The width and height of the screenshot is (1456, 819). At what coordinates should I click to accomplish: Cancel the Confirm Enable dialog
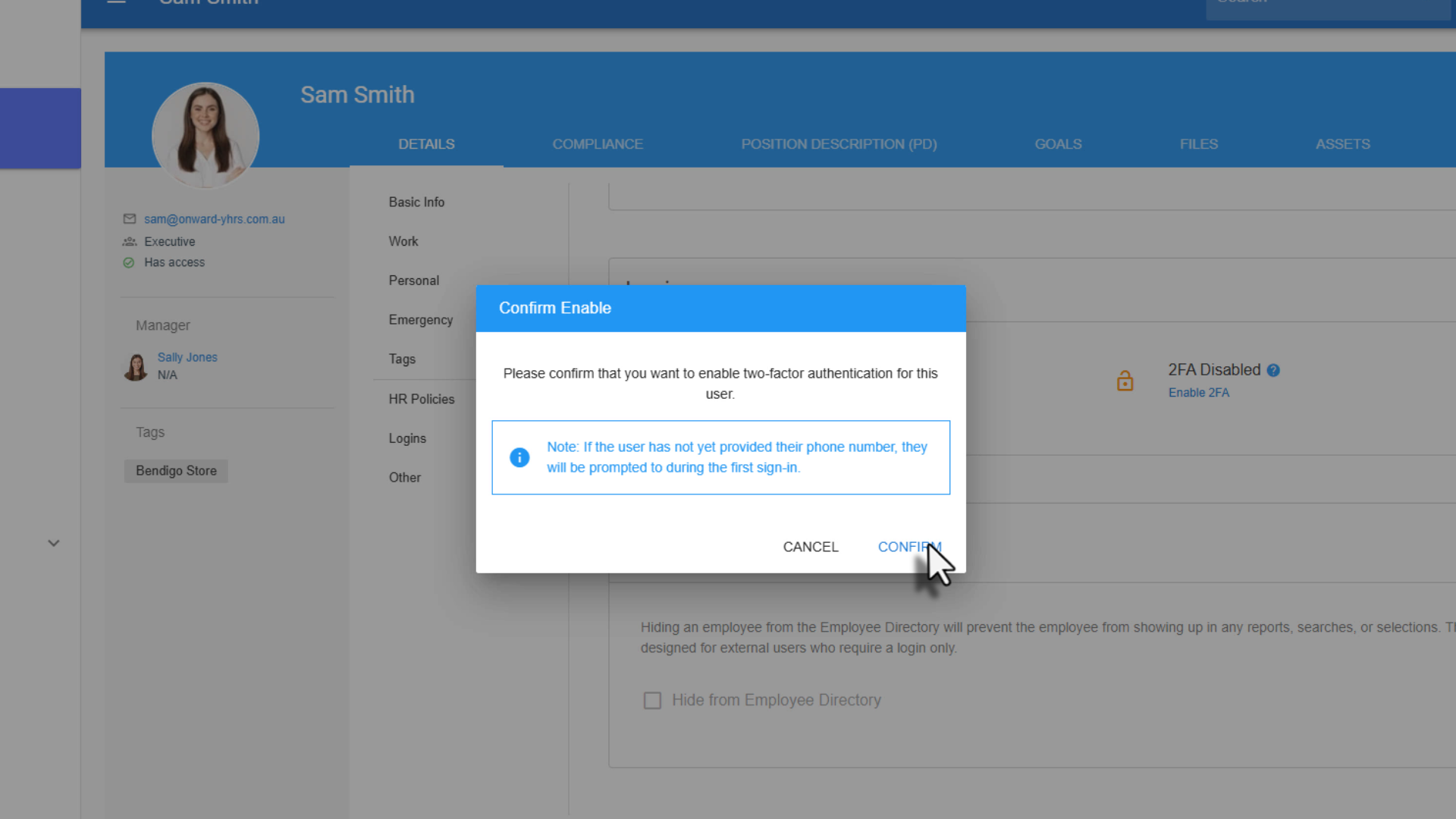click(810, 547)
